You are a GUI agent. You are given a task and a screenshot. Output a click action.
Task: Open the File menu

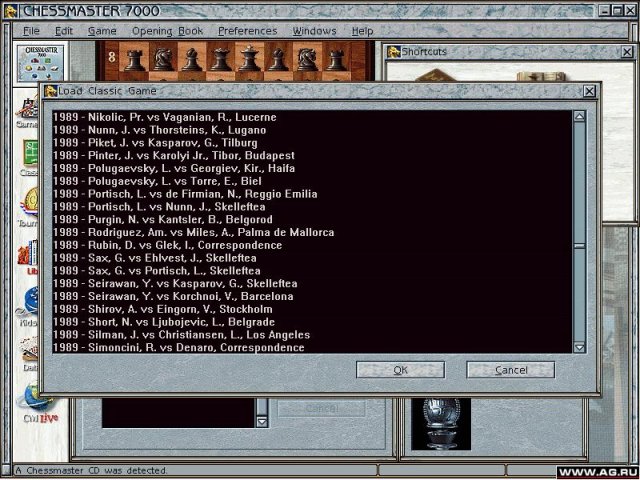(x=31, y=31)
